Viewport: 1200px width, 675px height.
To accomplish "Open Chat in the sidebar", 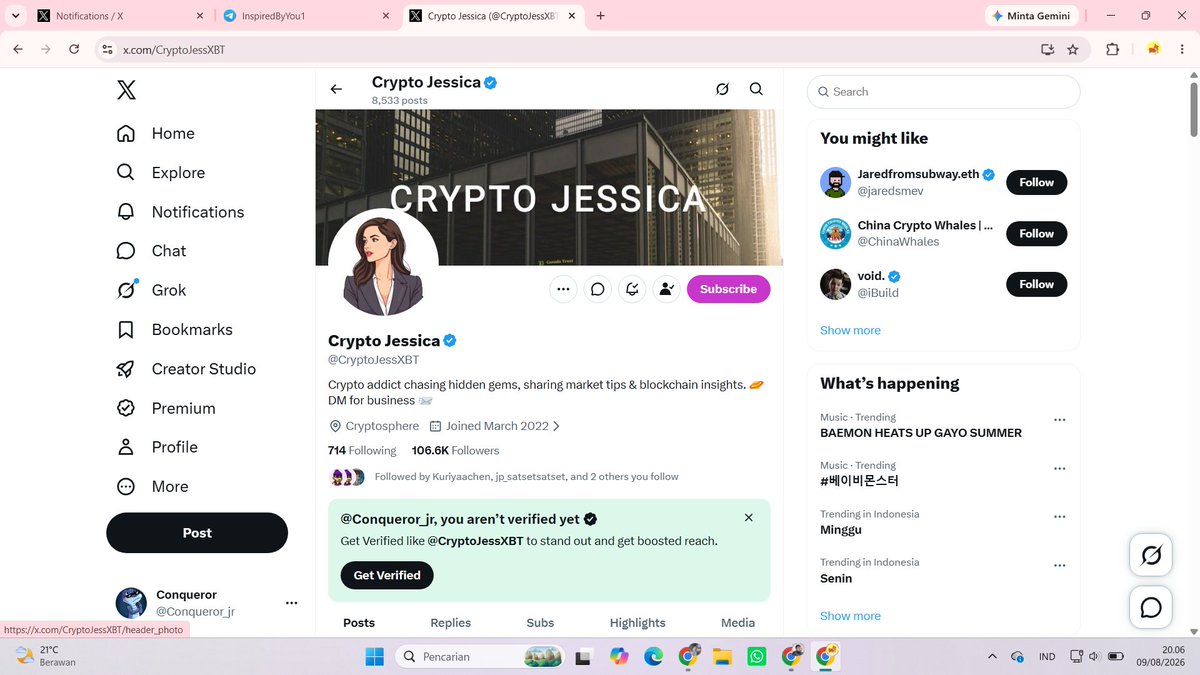I will [151, 251].
